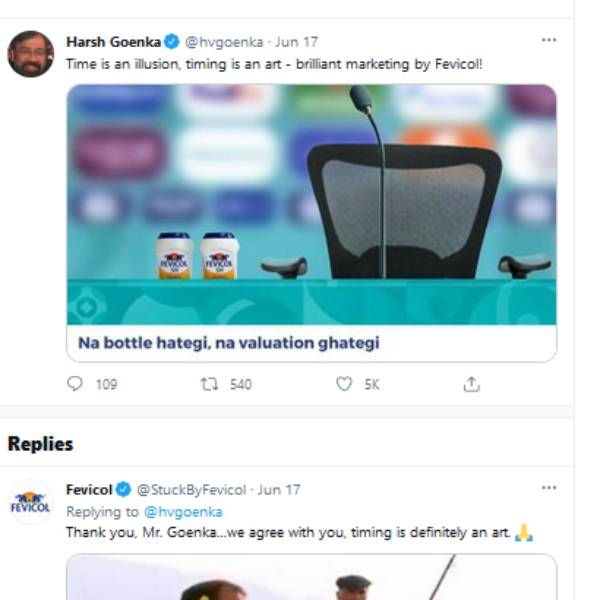Viewport: 600px width, 600px height.
Task: Open the image in Fevicol's reply
Action: tap(311, 578)
